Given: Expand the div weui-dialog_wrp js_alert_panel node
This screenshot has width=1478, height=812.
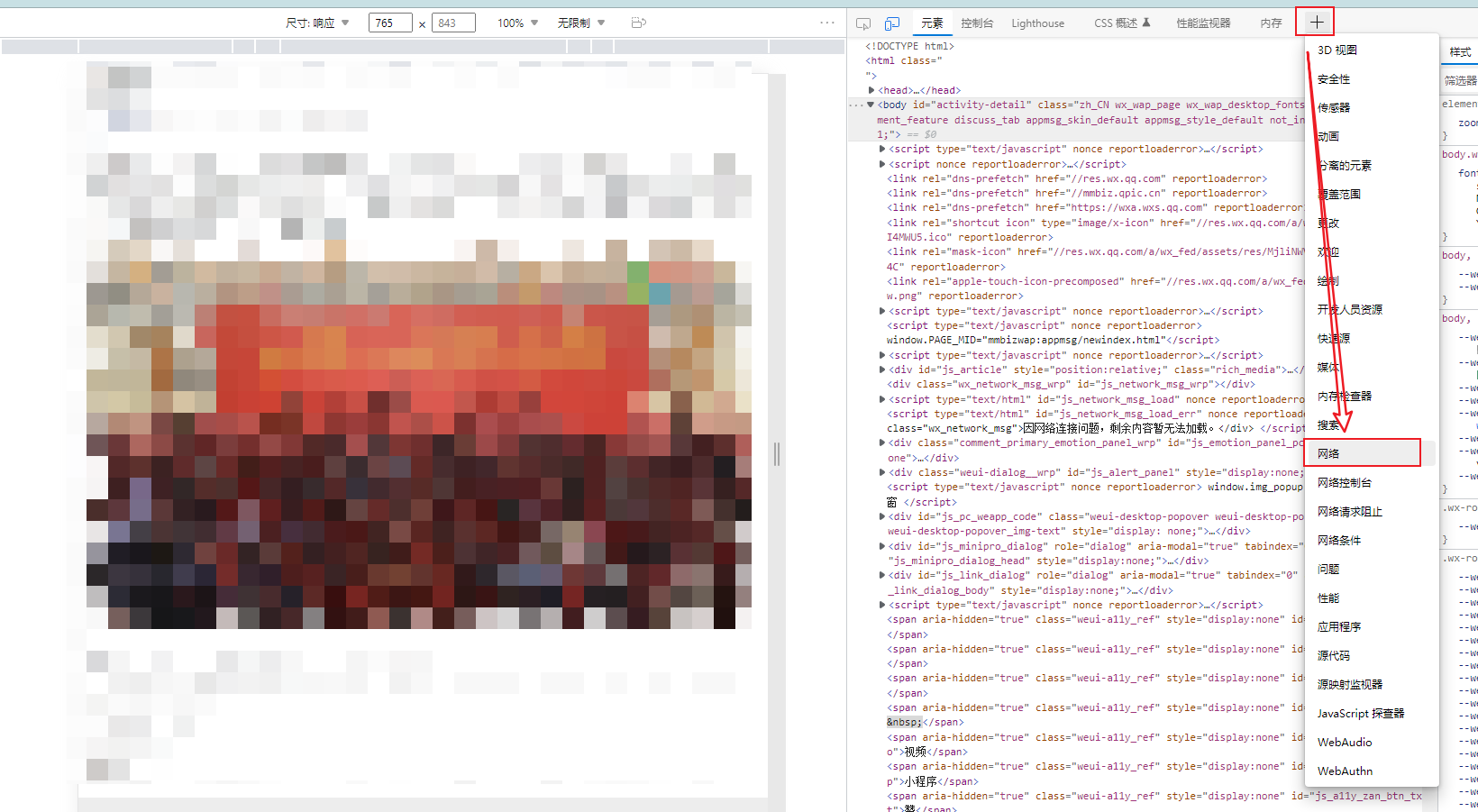Looking at the screenshot, I should pyautogui.click(x=882, y=473).
